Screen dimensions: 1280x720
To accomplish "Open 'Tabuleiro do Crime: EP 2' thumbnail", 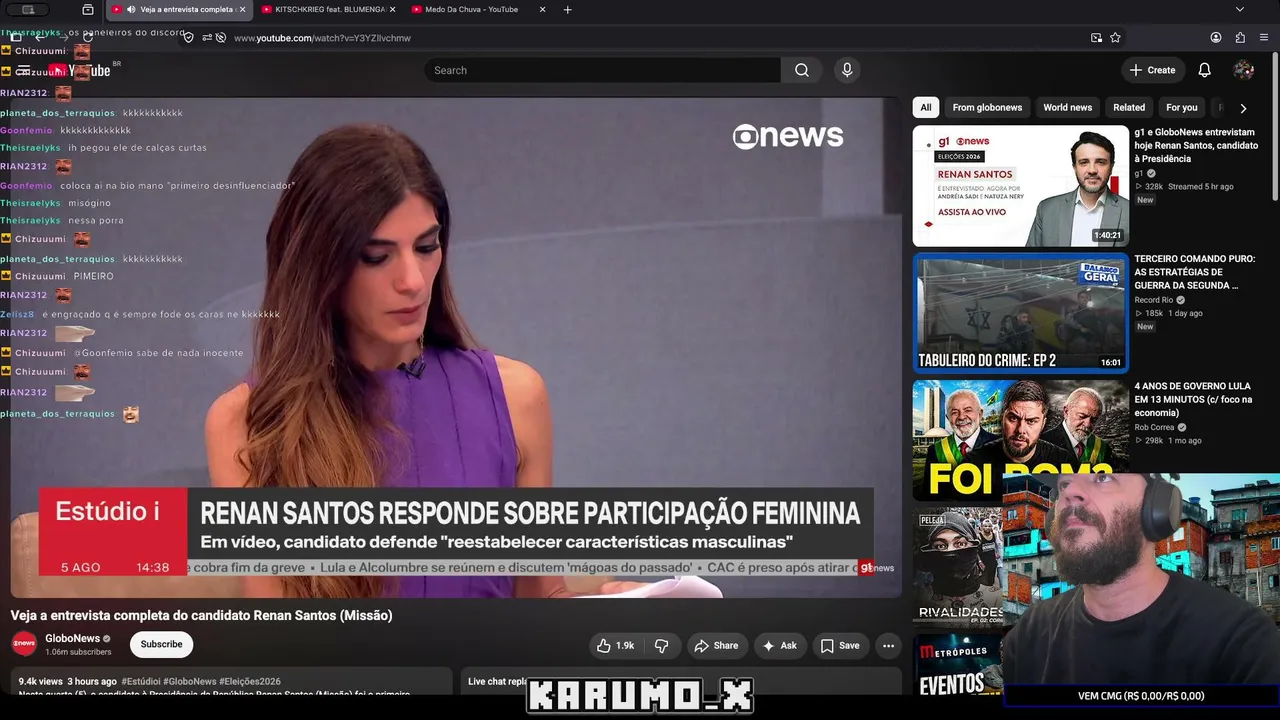I will [1020, 313].
